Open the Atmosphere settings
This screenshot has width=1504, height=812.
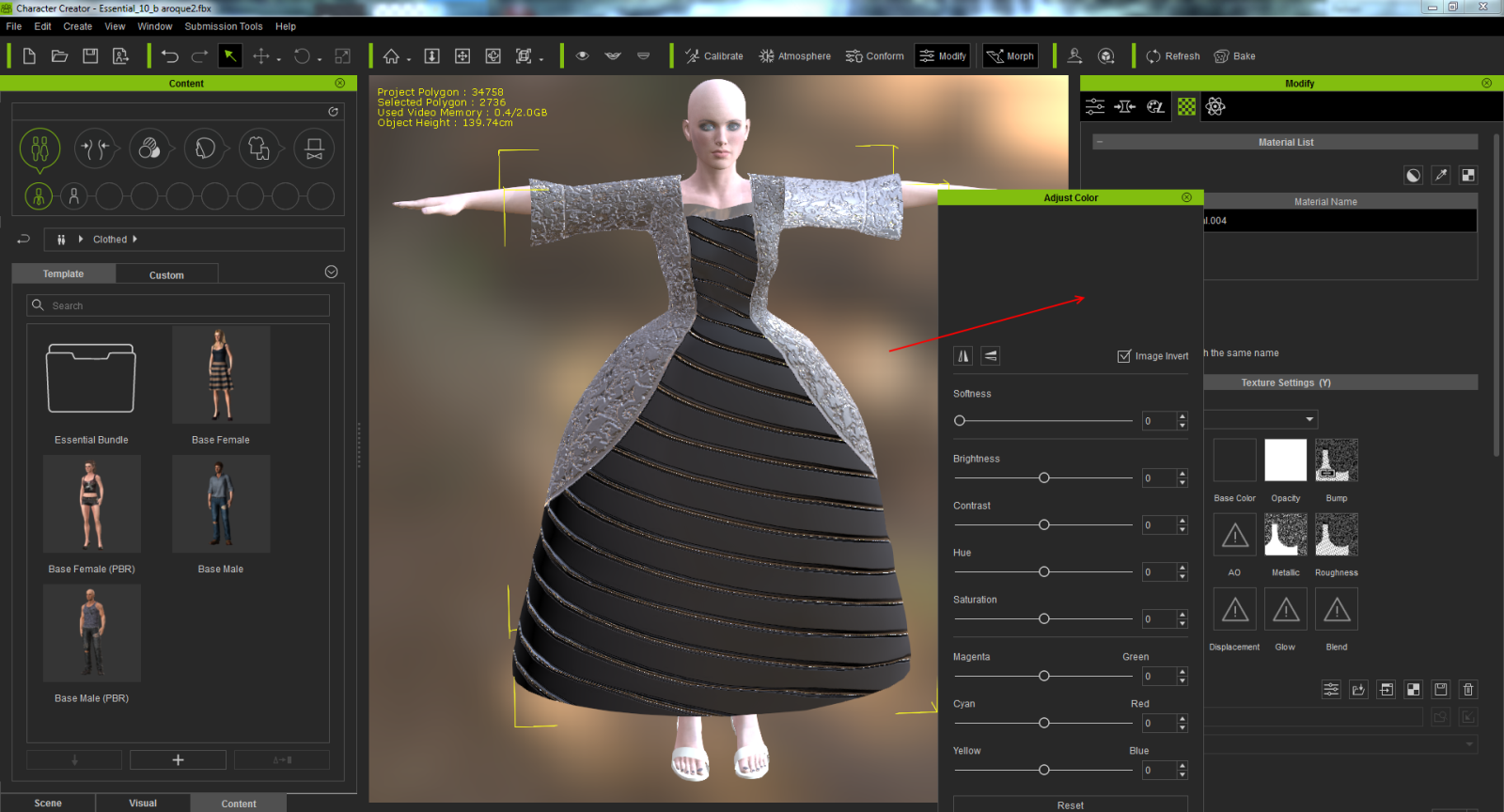point(794,56)
